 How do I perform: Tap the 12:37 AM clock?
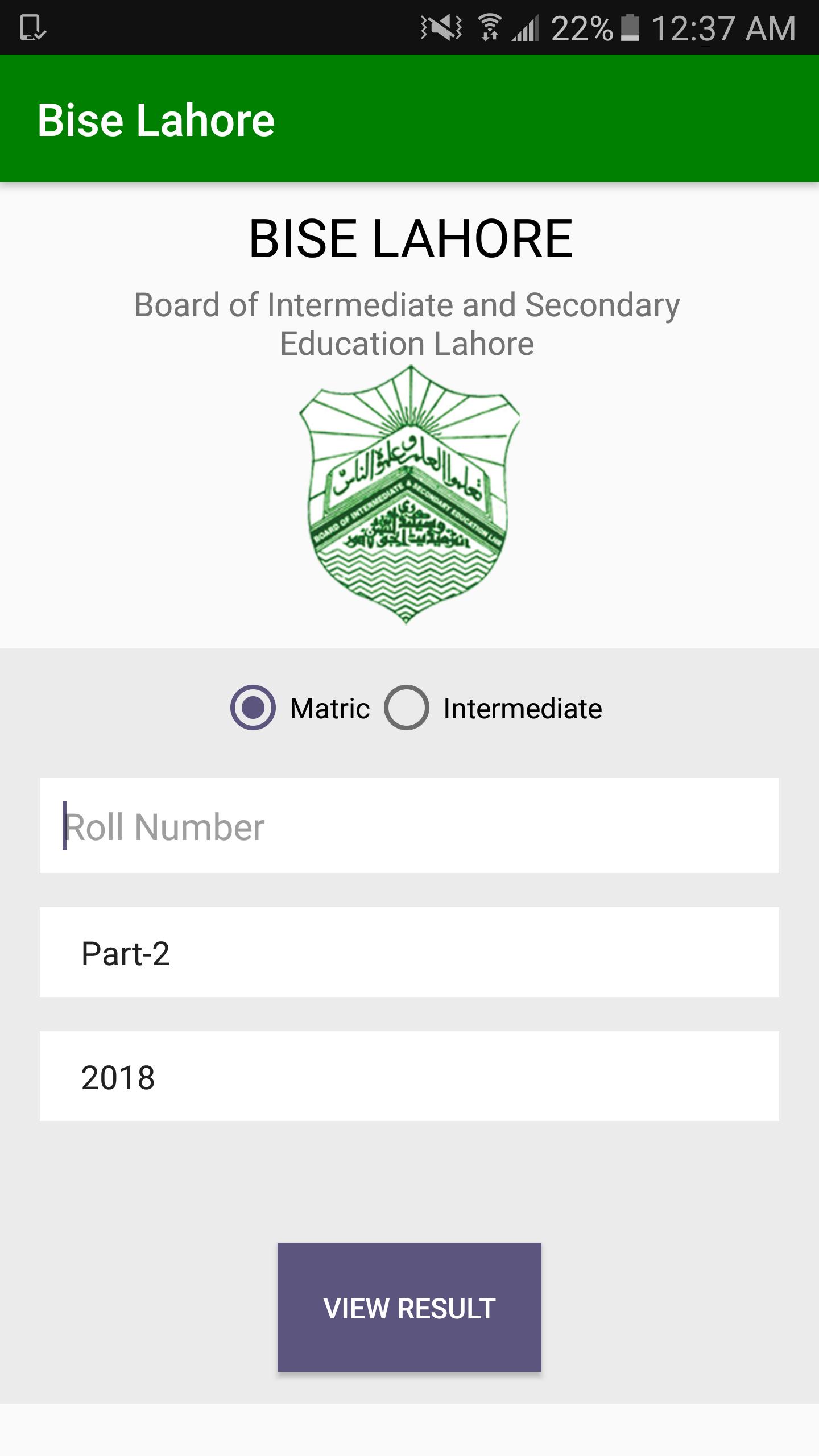click(x=723, y=28)
